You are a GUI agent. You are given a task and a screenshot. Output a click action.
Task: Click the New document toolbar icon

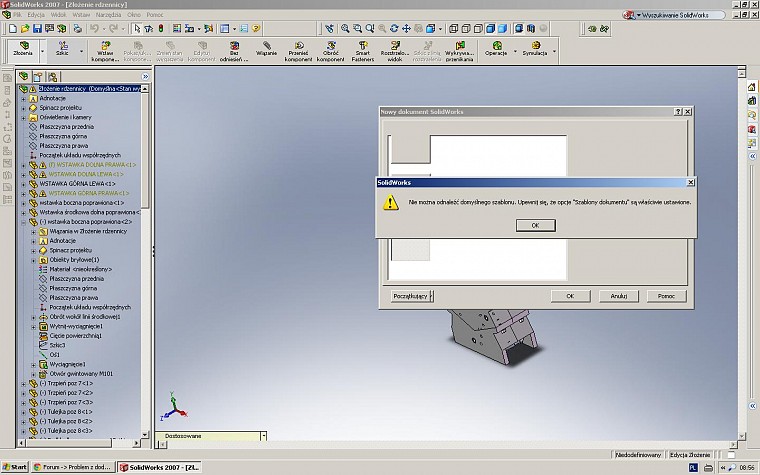(13, 29)
